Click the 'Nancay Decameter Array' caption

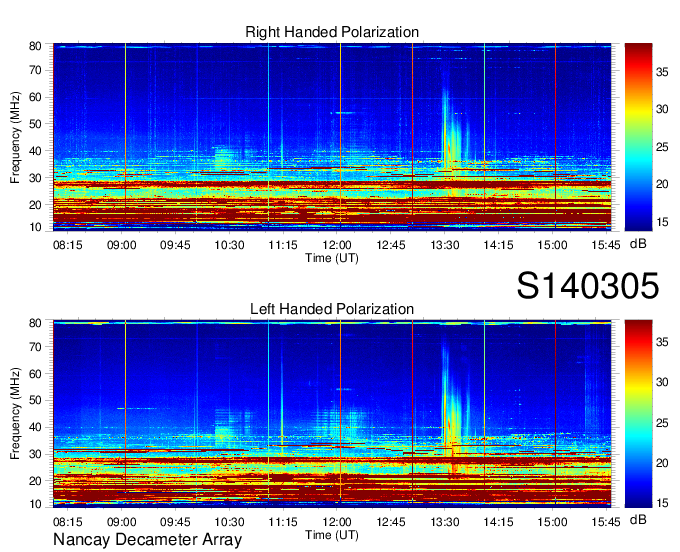point(147,539)
